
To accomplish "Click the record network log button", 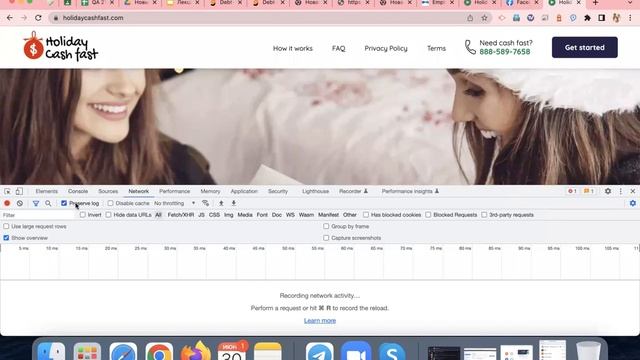I will (7, 203).
